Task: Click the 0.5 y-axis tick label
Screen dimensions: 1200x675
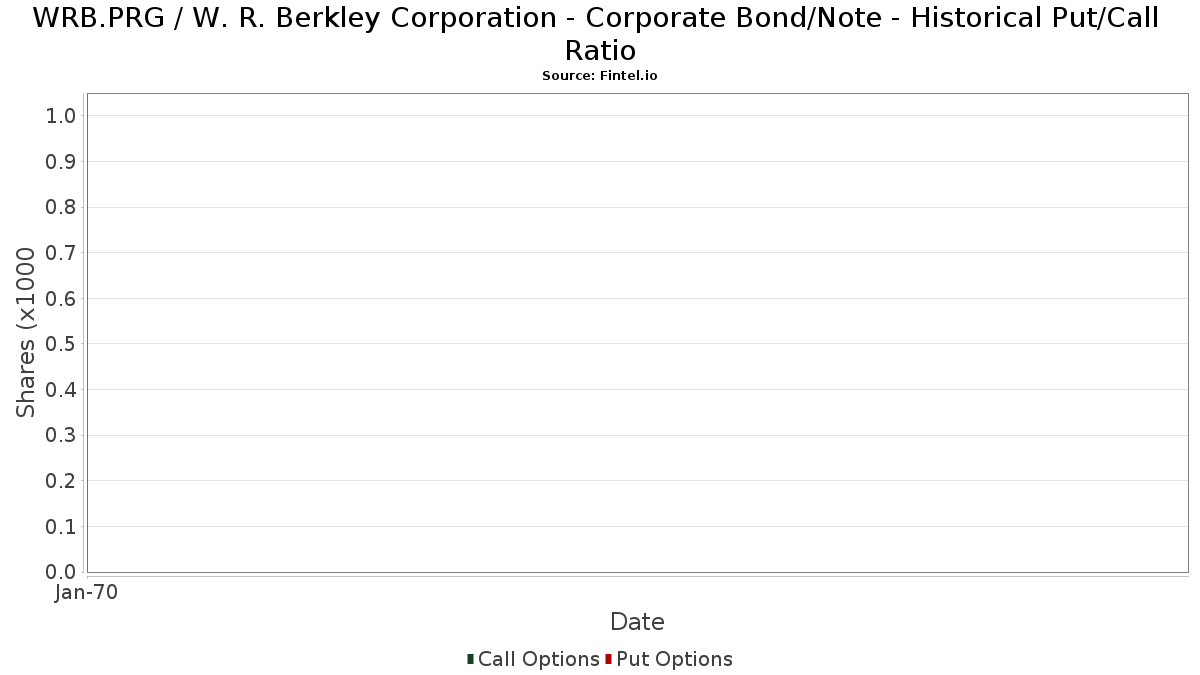Action: [x=61, y=344]
